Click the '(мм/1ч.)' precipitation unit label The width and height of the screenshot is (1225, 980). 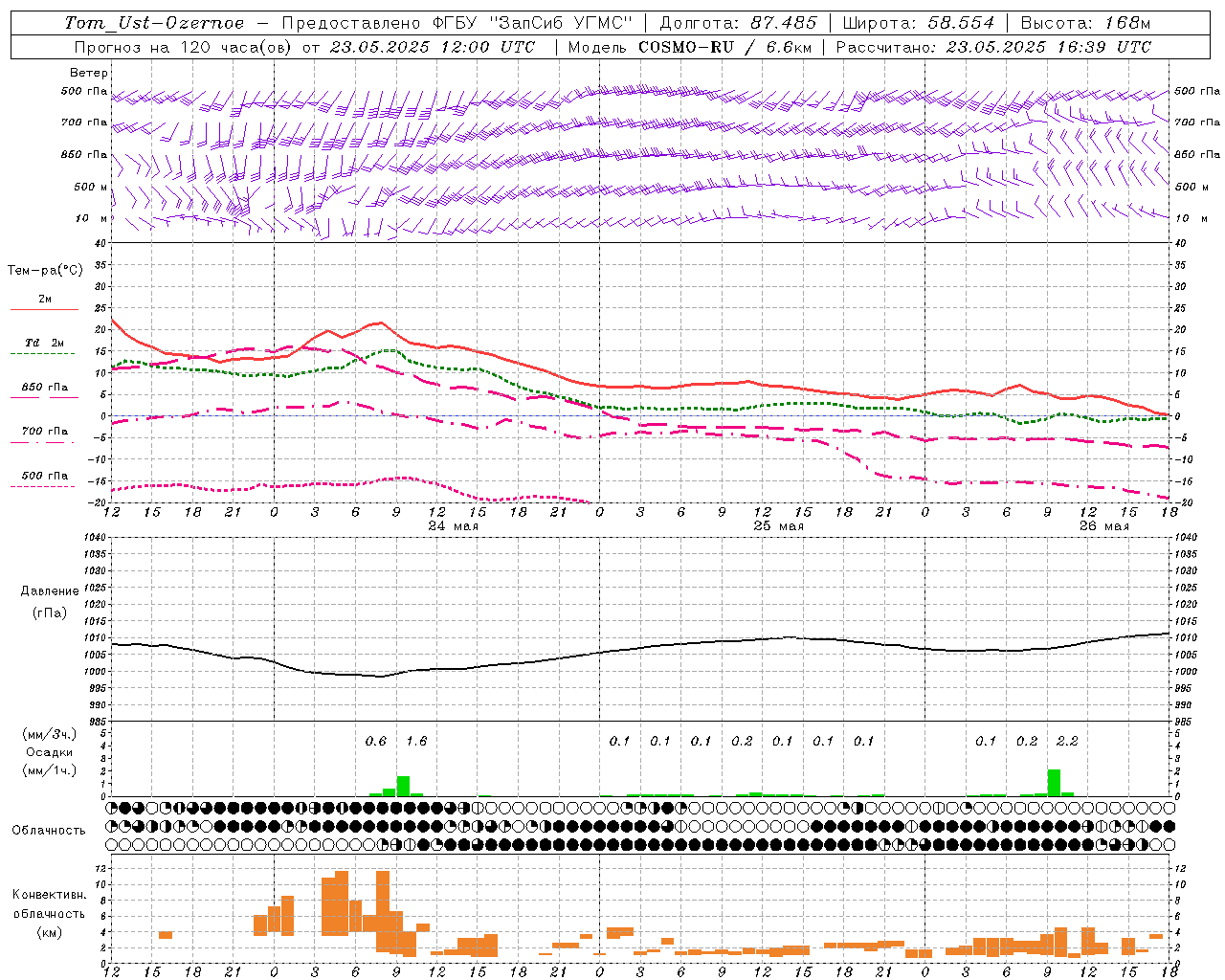tap(49, 770)
